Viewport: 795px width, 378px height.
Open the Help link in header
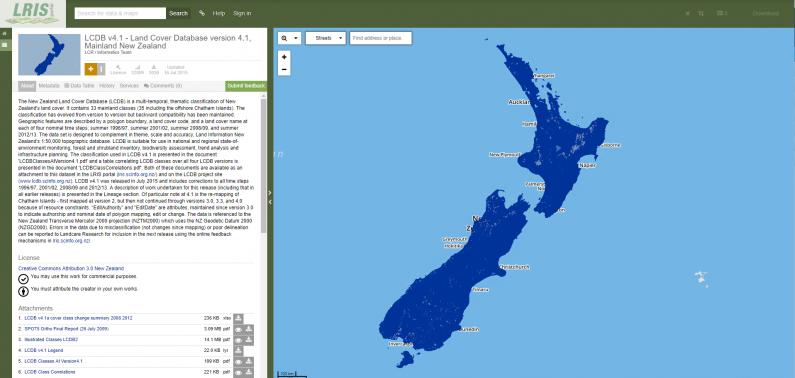pos(219,14)
